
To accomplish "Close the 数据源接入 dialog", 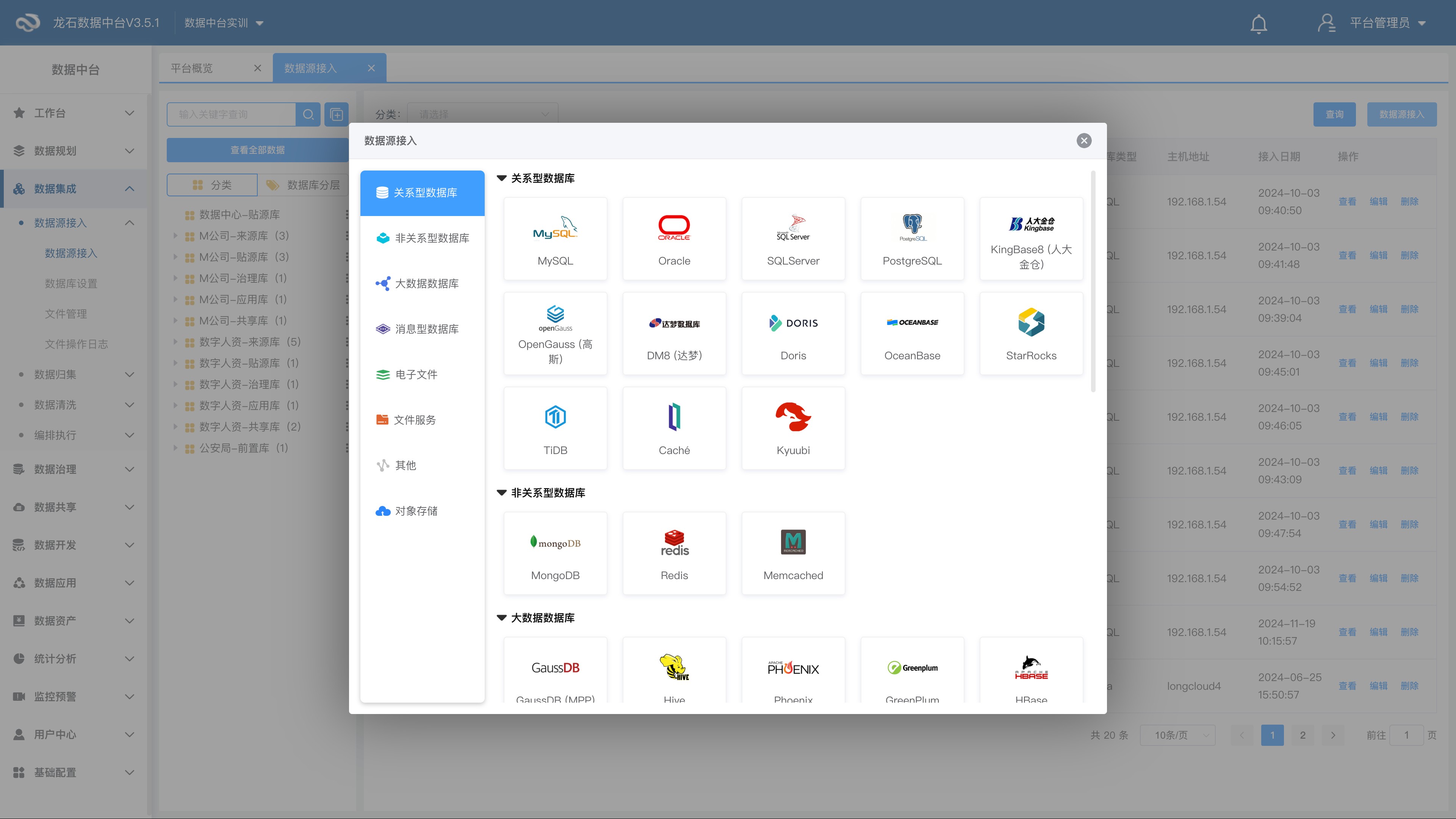I will [1083, 141].
